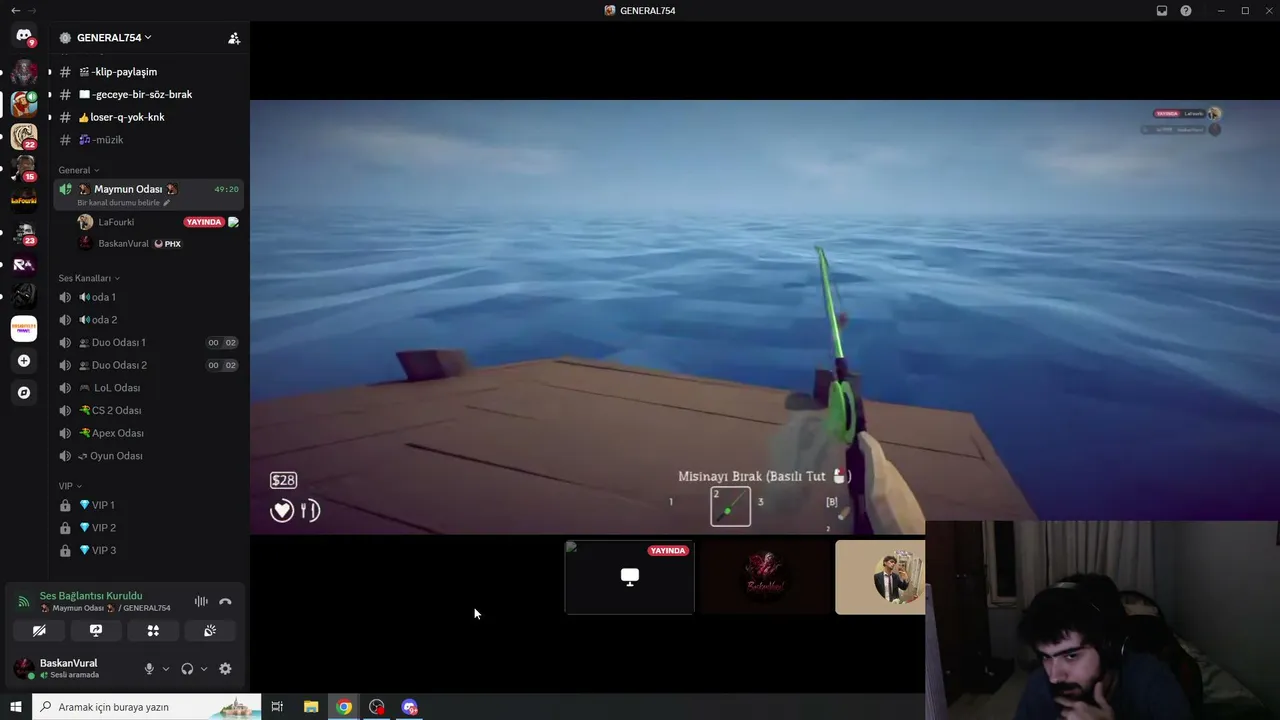This screenshot has height=720, width=1280.
Task: Click the Add a Server plus icon
Action: [x=24, y=361]
